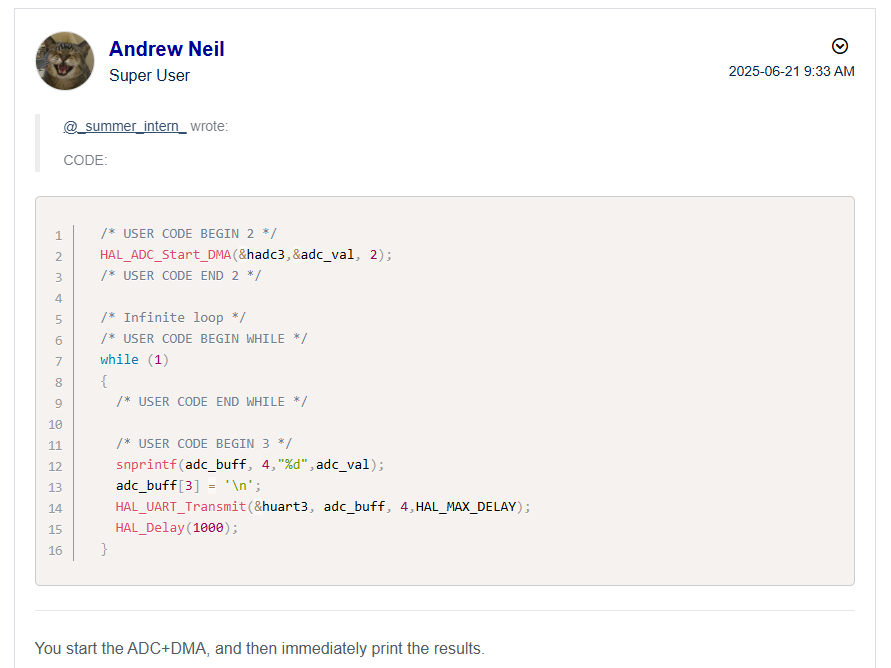This screenshot has height=668, width=891.
Task: Click the snprintf line in the code
Action: point(249,465)
